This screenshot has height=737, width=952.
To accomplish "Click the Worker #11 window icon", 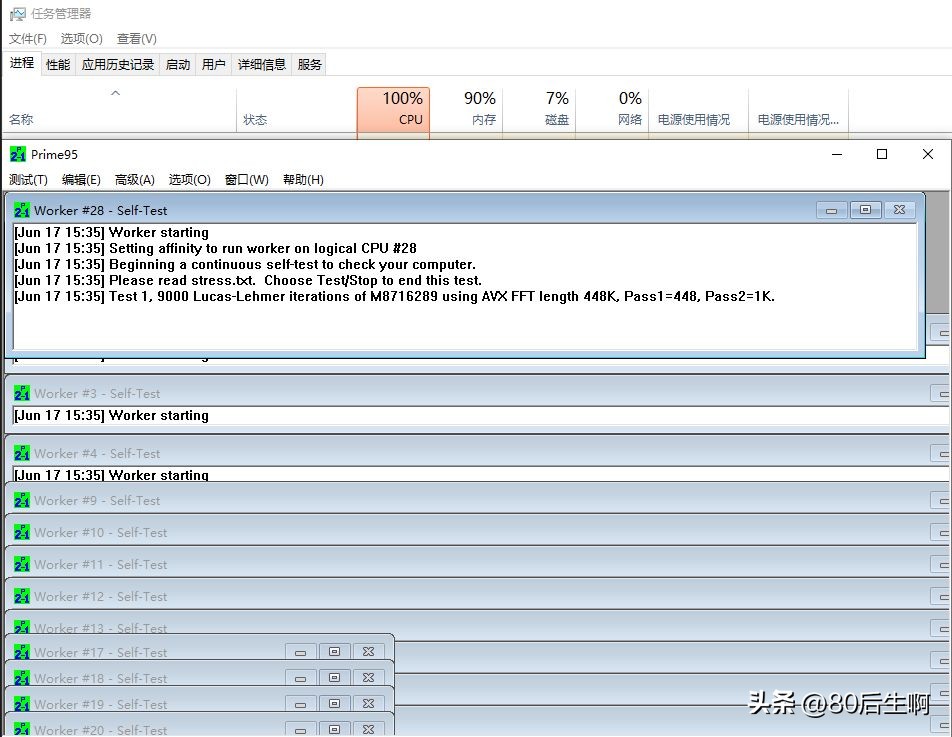I will pyautogui.click(x=21, y=565).
